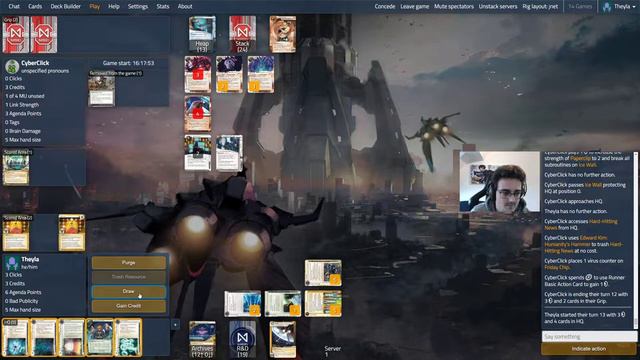Select the first card in HQ hand
Screen dimensions: 640x360
(x=16, y=338)
